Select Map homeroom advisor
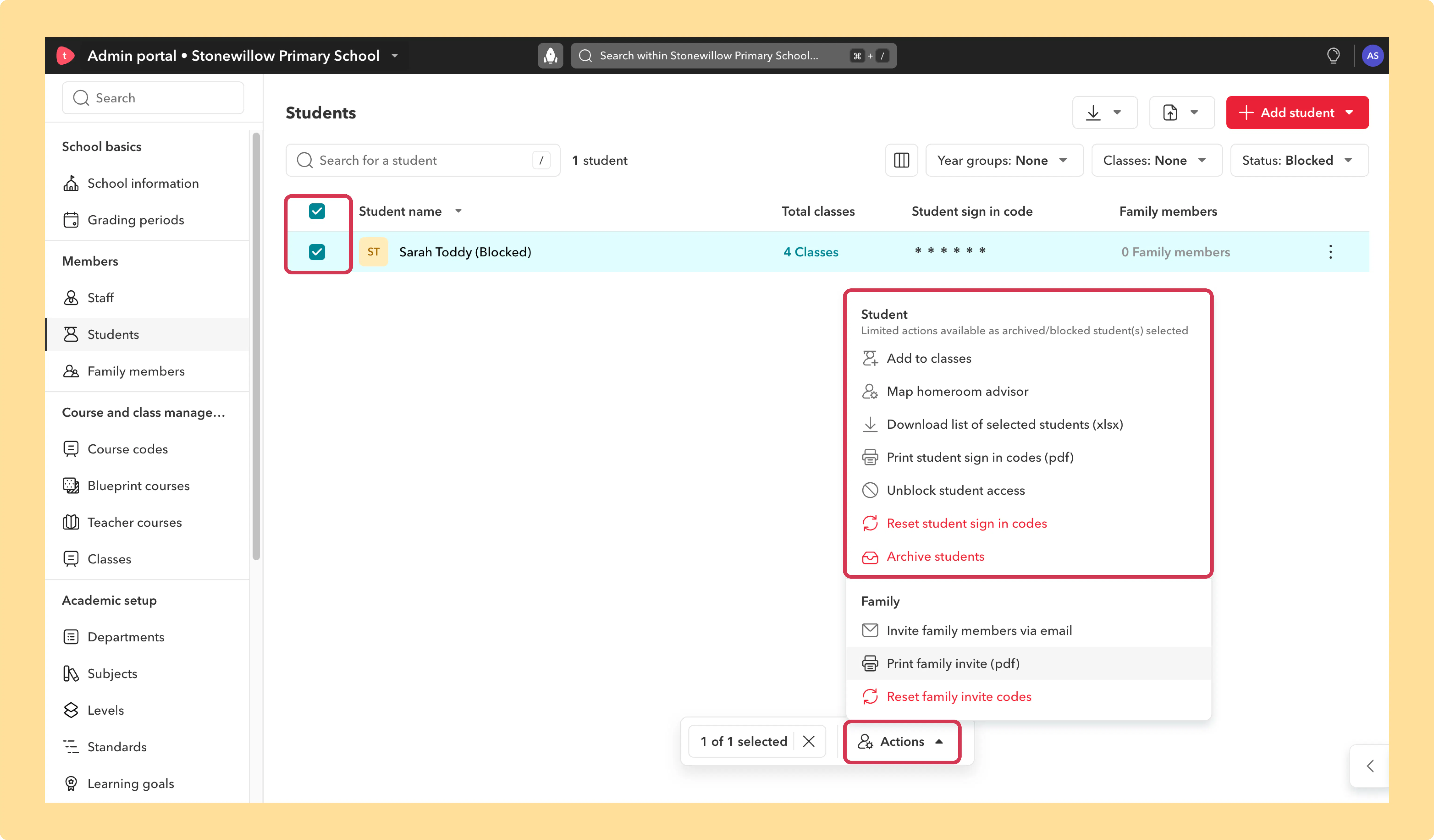Image resolution: width=1434 pixels, height=840 pixels. click(1028, 391)
